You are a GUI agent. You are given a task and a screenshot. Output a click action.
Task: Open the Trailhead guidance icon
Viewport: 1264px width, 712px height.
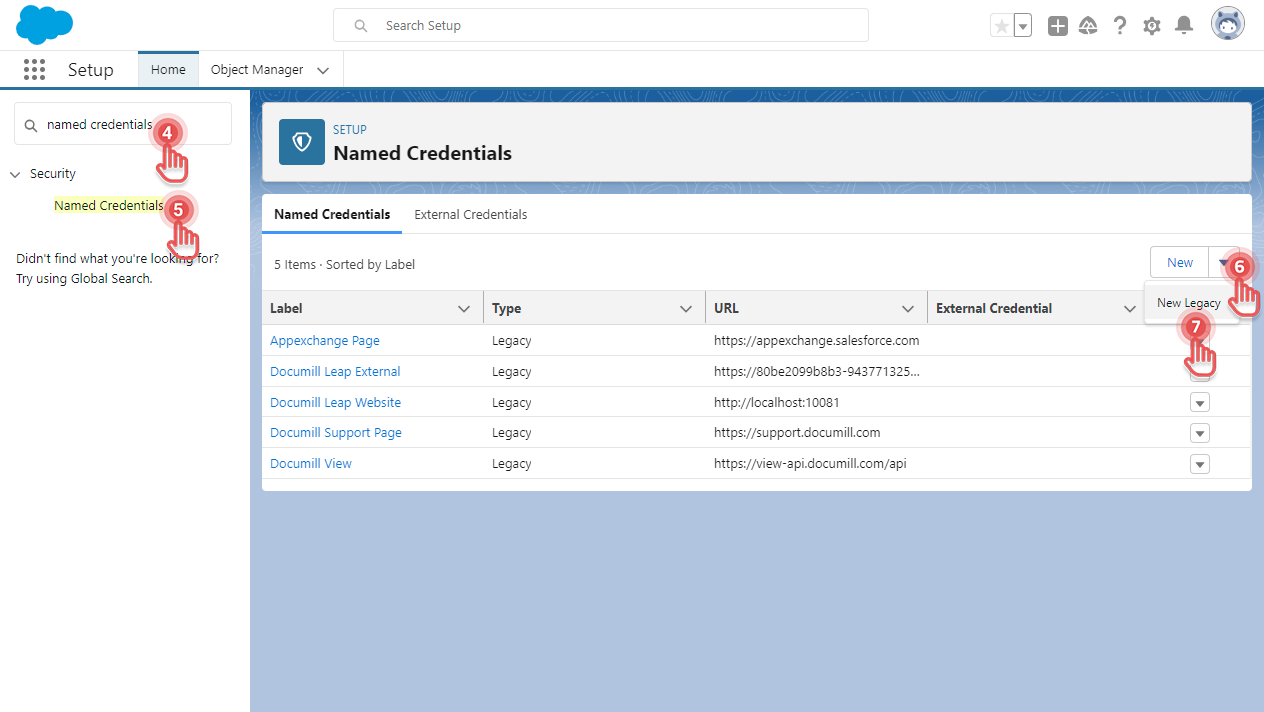coord(1088,26)
